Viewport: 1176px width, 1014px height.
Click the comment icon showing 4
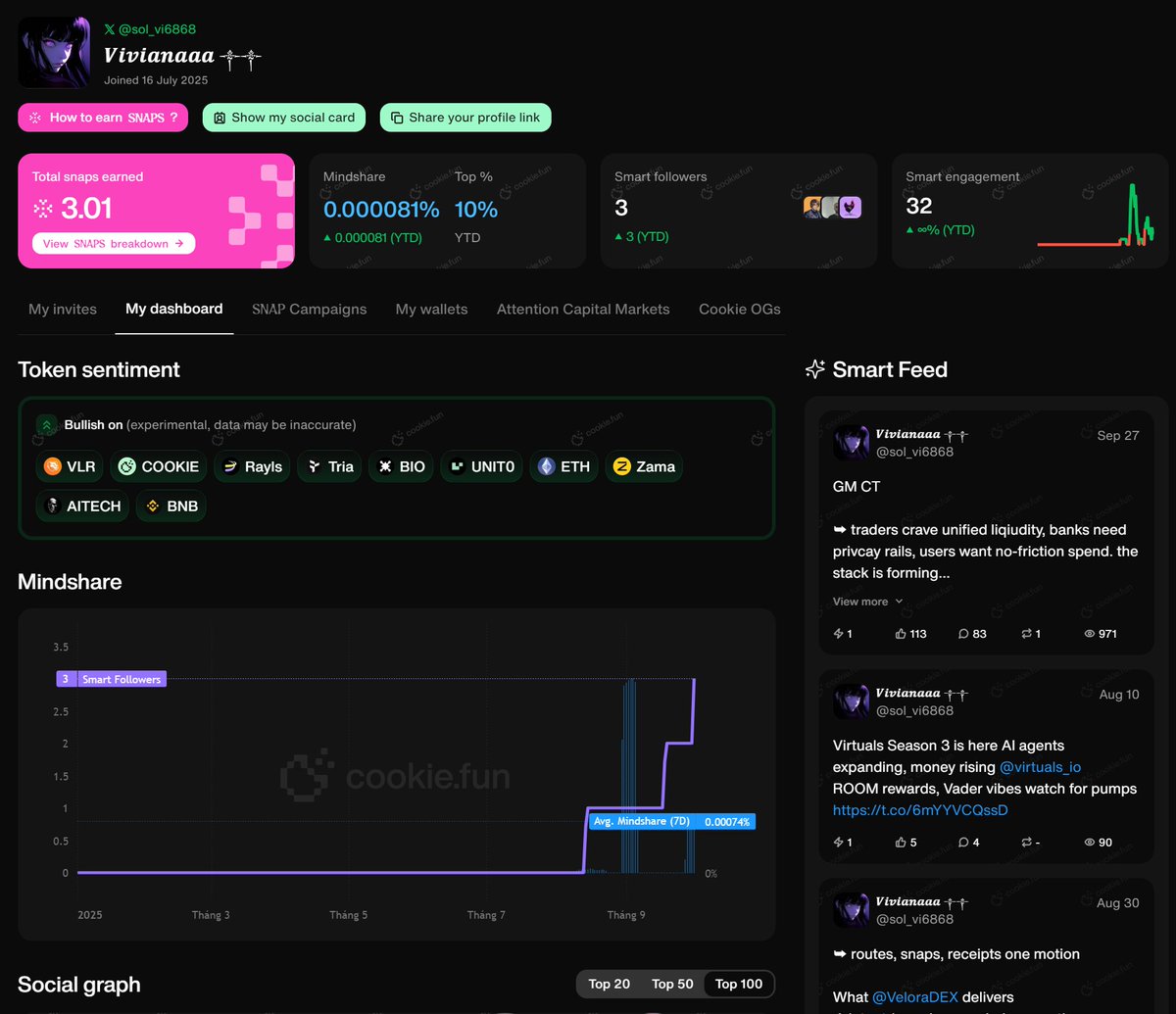pyautogui.click(x=963, y=843)
